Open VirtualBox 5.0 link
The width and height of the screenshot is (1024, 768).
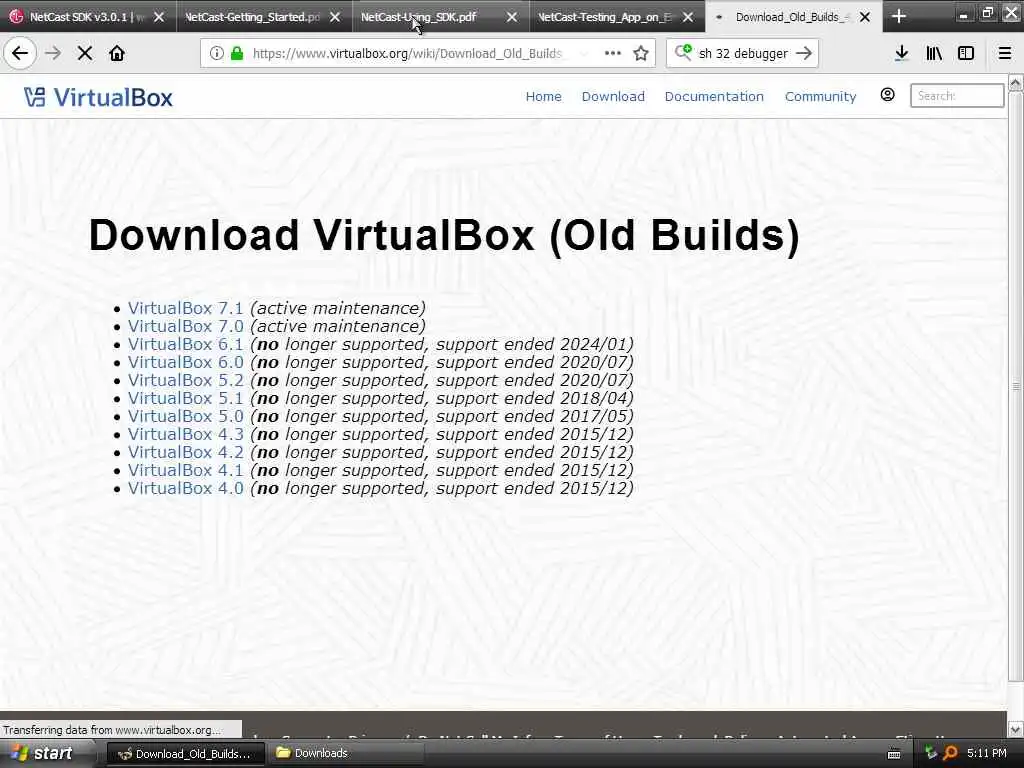click(x=185, y=416)
